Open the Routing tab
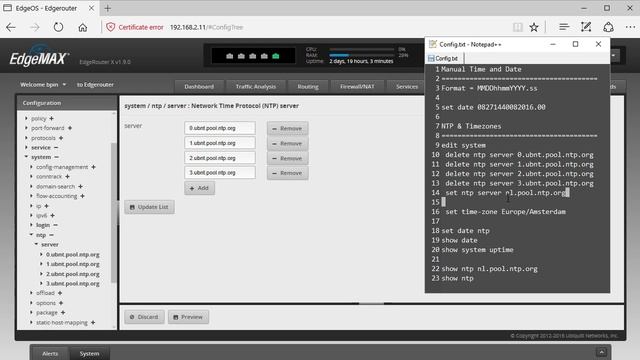640x360 pixels. point(308,87)
